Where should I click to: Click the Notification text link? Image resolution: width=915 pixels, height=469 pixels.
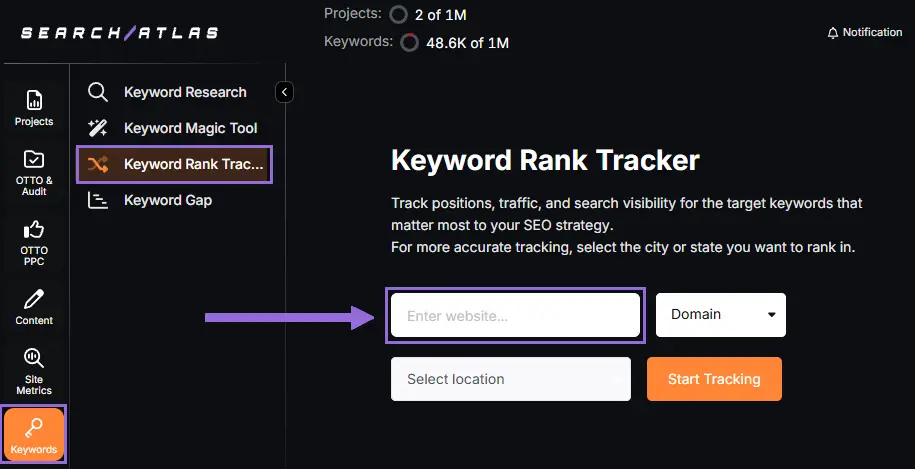(x=872, y=33)
